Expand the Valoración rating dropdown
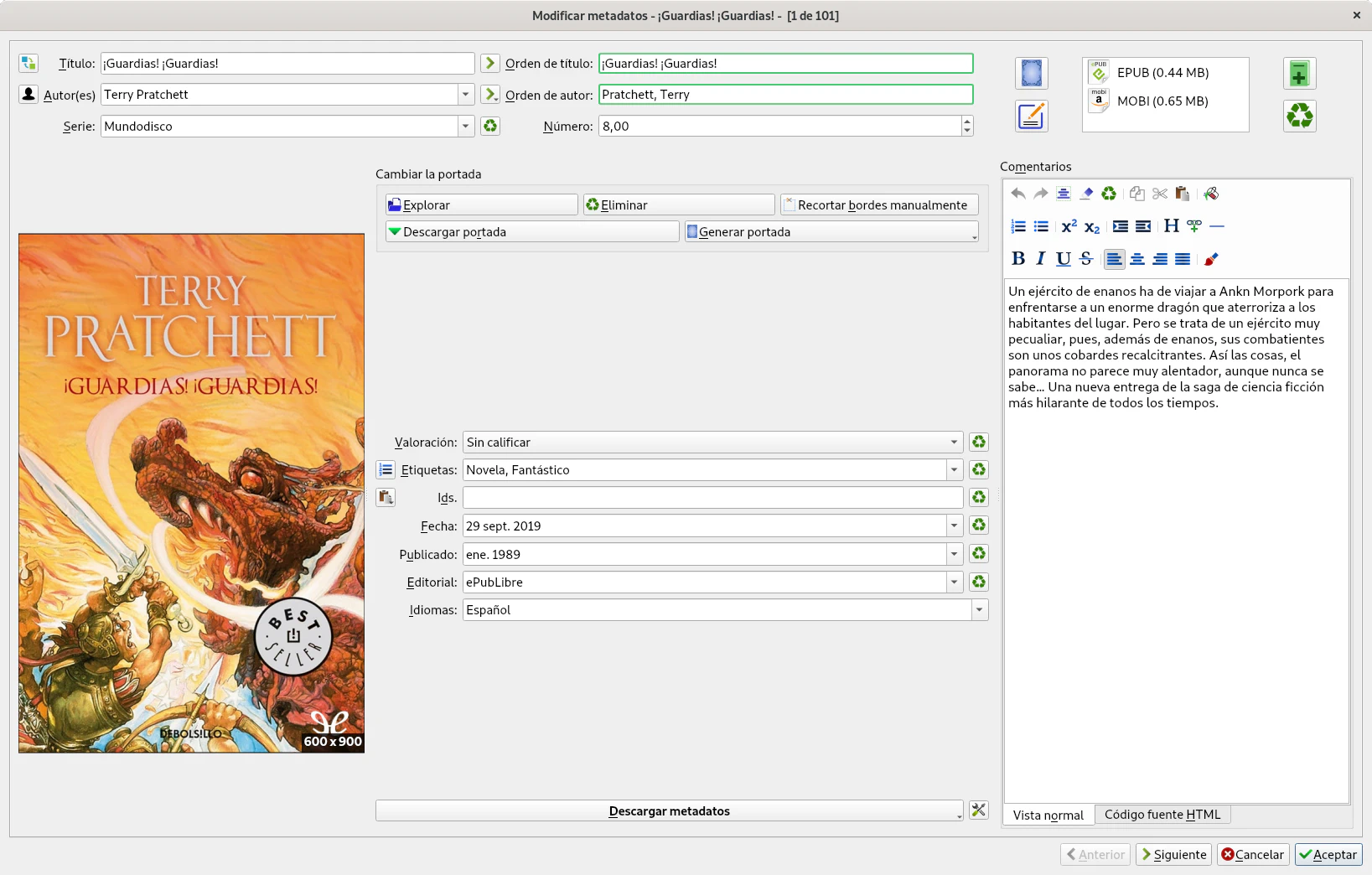This screenshot has width=1372, height=875. point(954,442)
